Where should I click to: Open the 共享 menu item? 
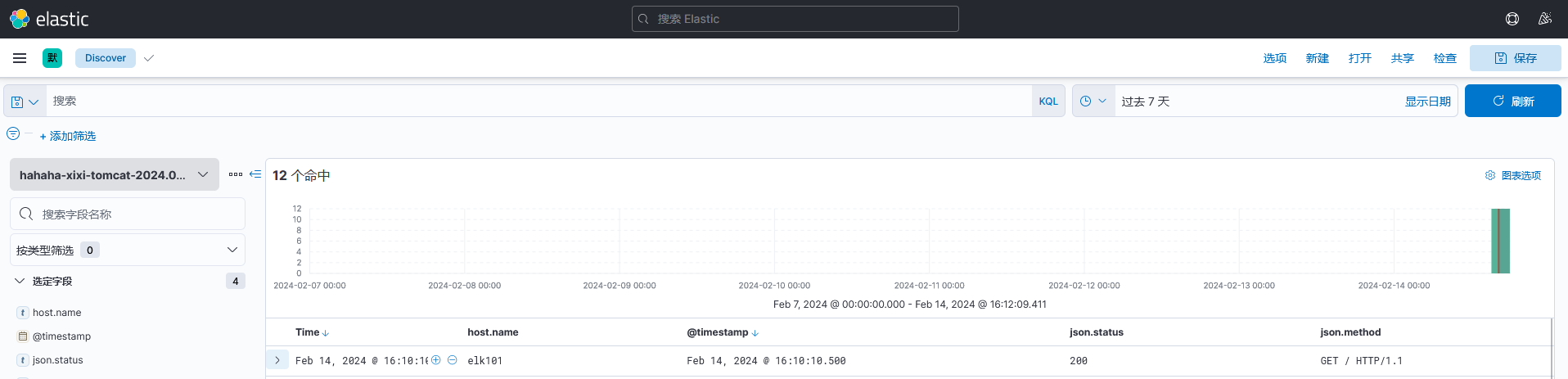click(x=1402, y=58)
